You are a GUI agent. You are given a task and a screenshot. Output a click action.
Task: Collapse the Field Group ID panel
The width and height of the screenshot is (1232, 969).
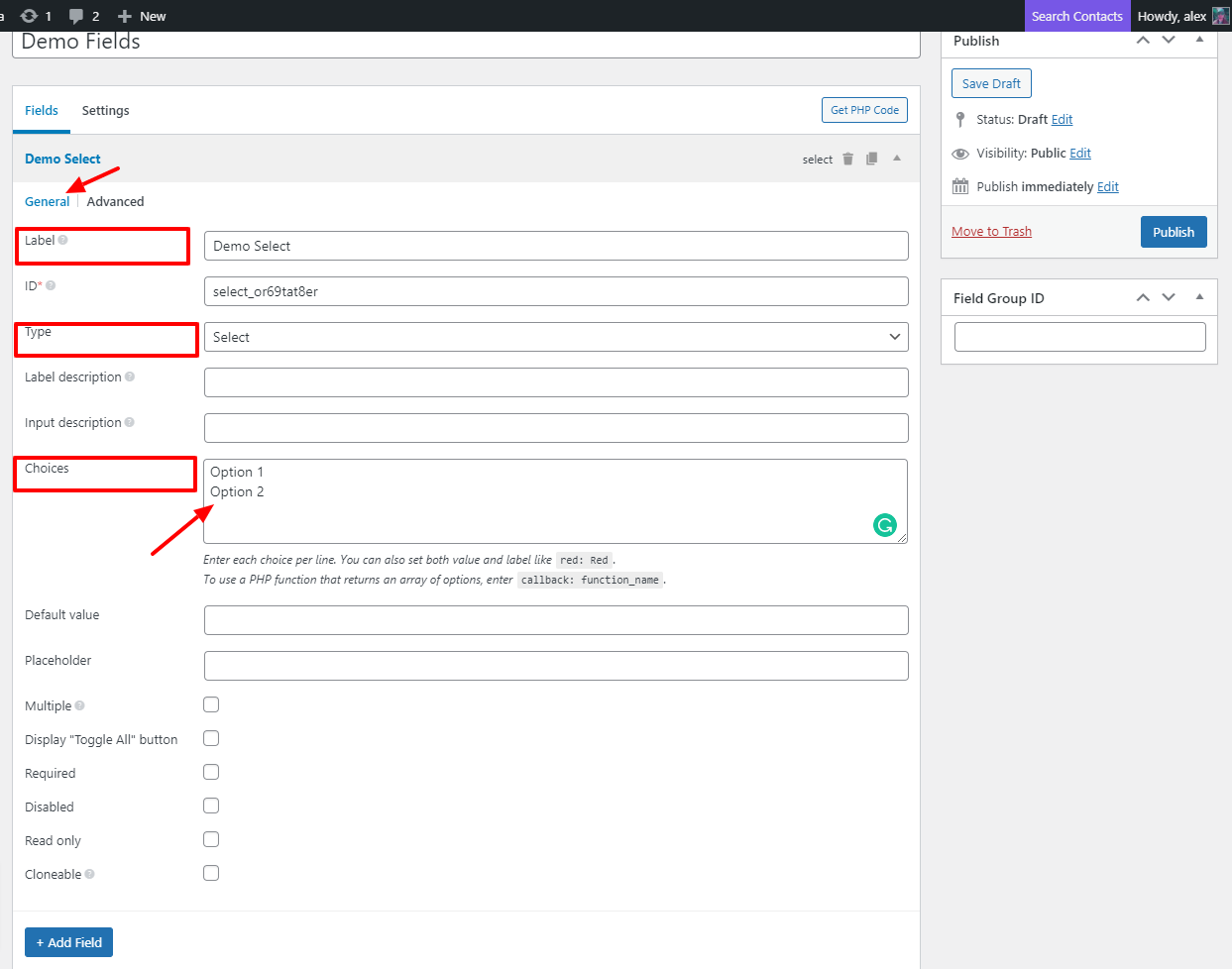click(x=1199, y=297)
